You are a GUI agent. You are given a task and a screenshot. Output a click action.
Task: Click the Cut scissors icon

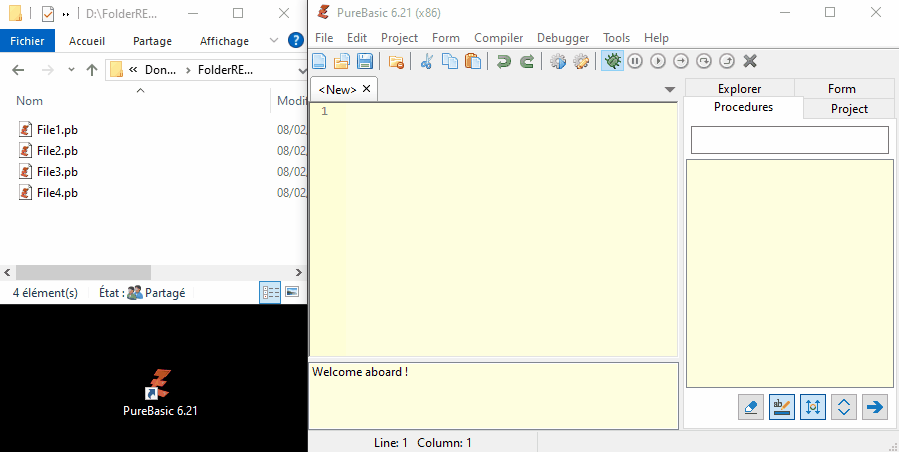[427, 61]
